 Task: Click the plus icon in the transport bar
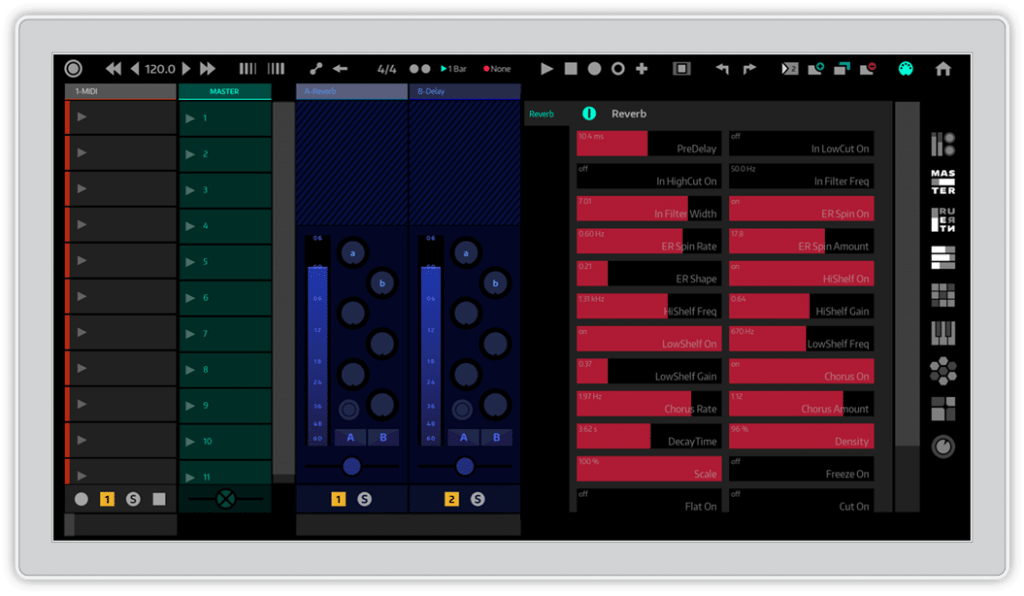(642, 69)
